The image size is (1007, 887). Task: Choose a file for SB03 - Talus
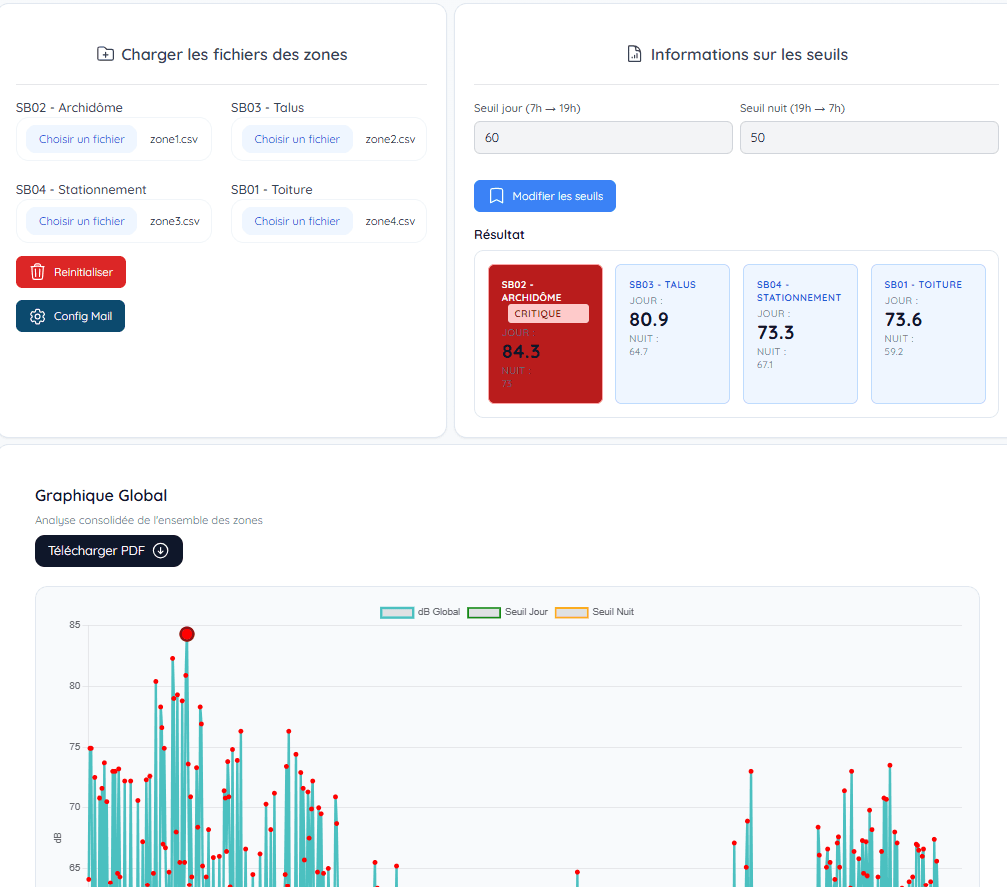pyautogui.click(x=297, y=139)
